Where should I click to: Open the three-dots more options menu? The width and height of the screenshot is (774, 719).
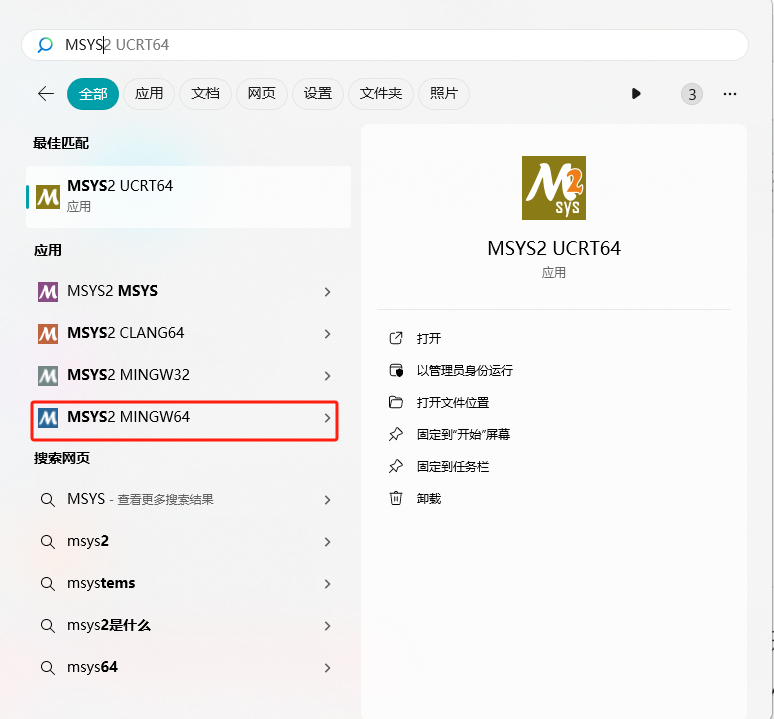[x=730, y=94]
